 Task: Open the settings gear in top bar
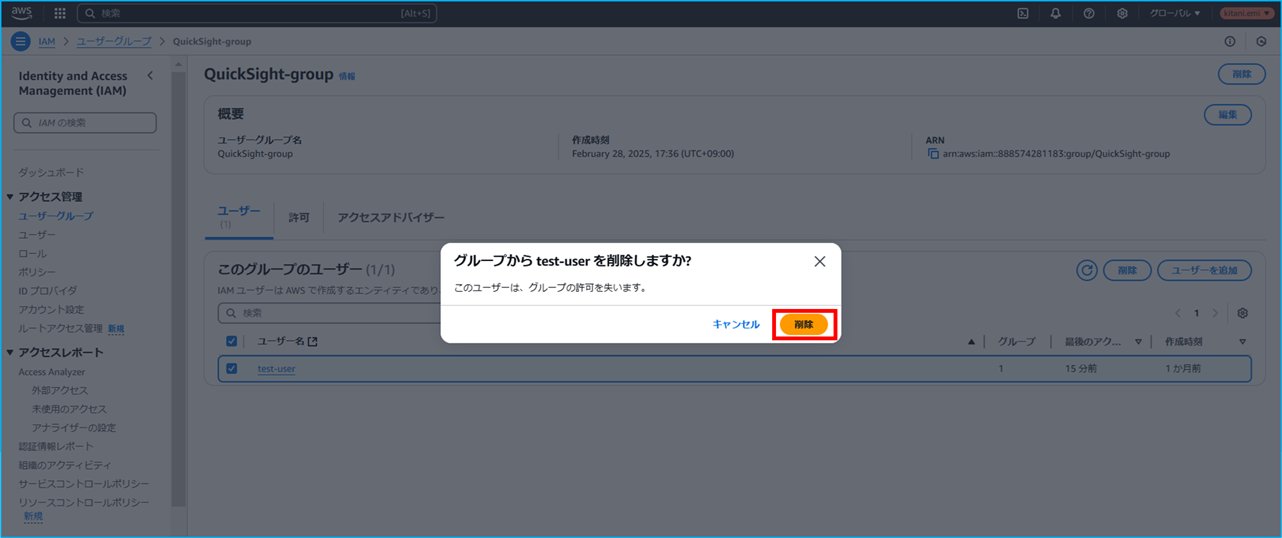pos(1123,13)
